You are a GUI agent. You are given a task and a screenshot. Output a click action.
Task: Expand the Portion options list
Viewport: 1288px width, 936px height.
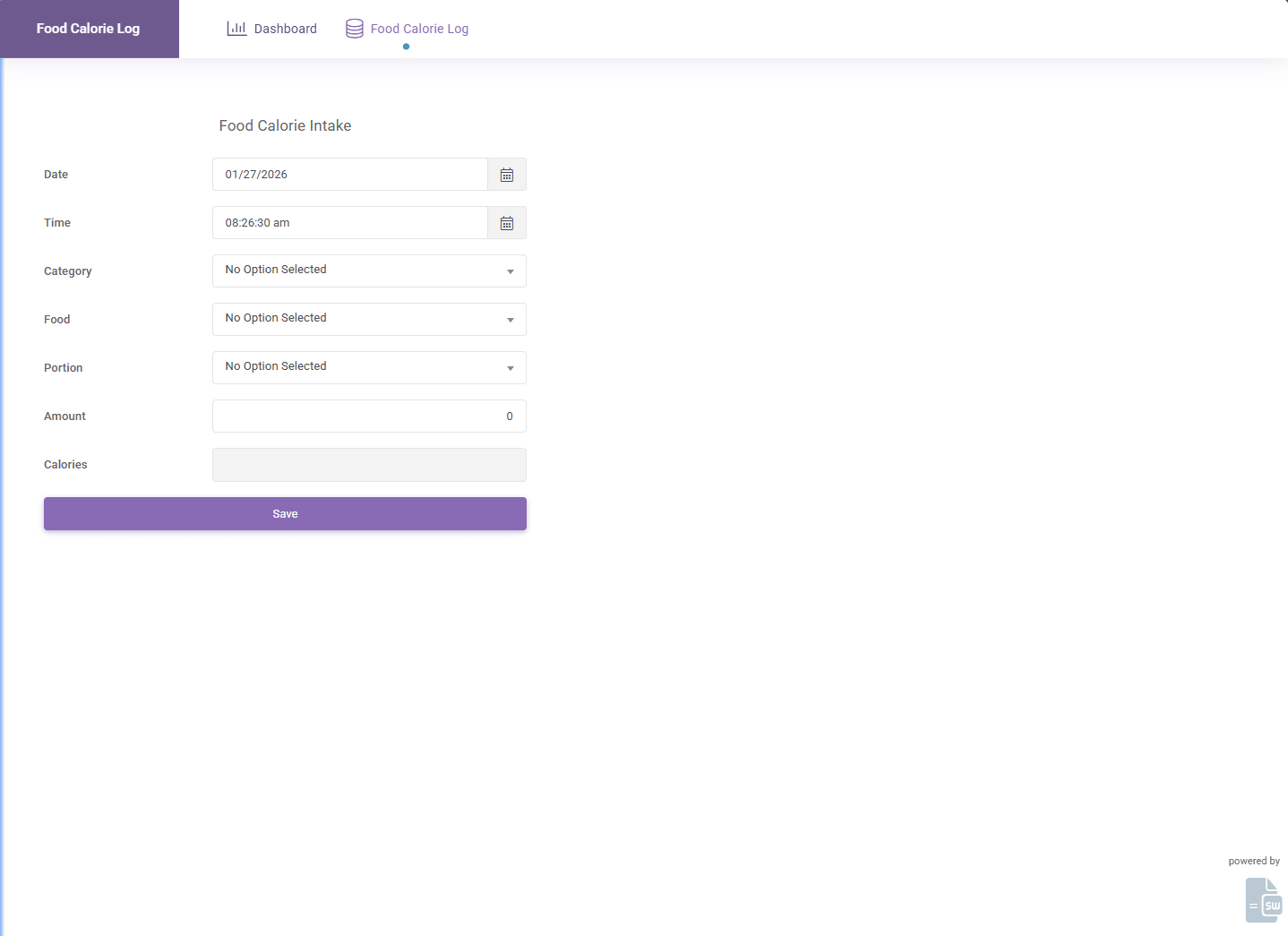coord(358,367)
